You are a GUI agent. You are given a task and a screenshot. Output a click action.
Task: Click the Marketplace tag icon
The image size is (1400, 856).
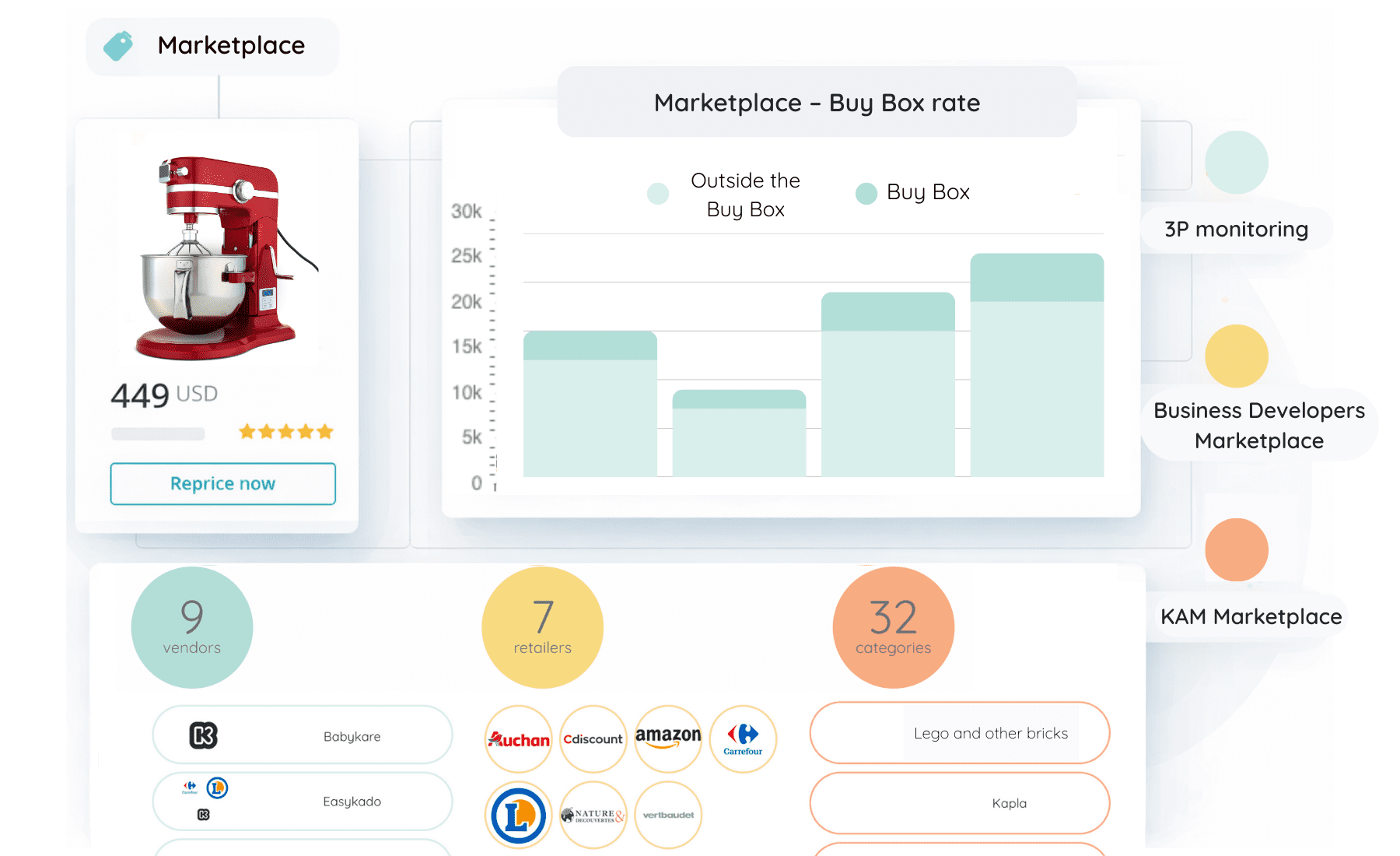(118, 46)
